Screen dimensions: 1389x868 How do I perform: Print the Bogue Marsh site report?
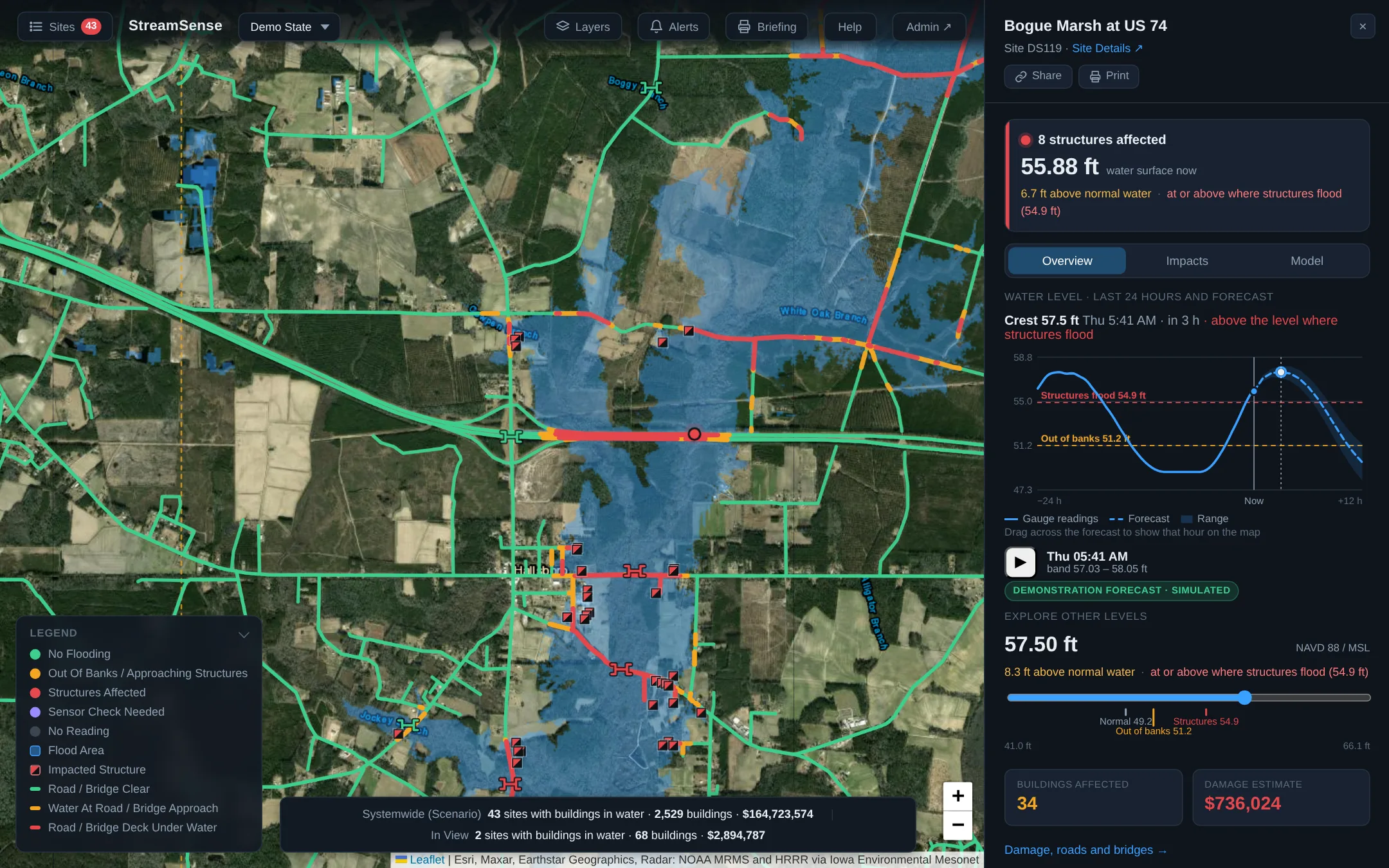[1109, 76]
